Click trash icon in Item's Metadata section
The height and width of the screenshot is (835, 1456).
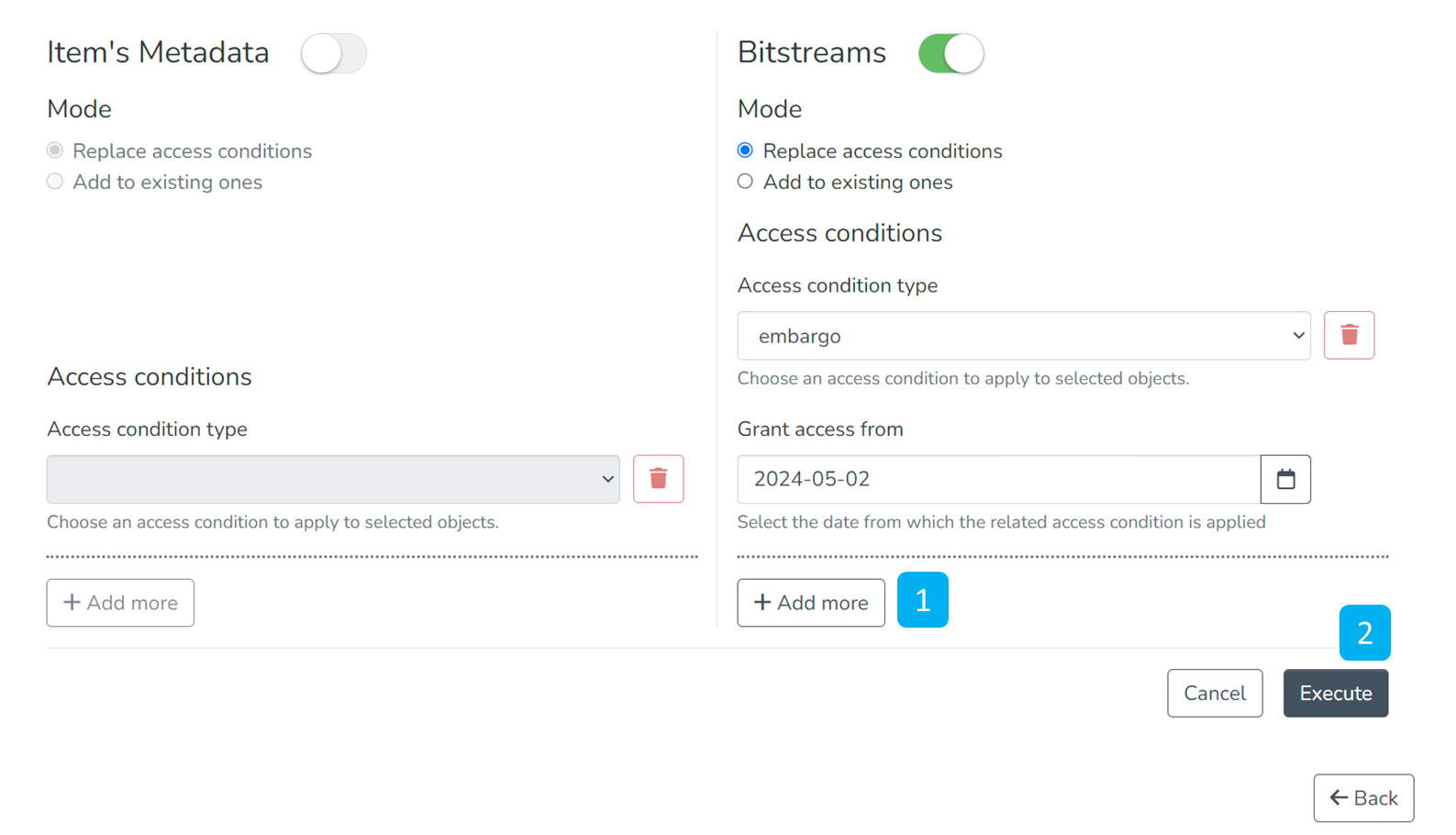point(658,479)
